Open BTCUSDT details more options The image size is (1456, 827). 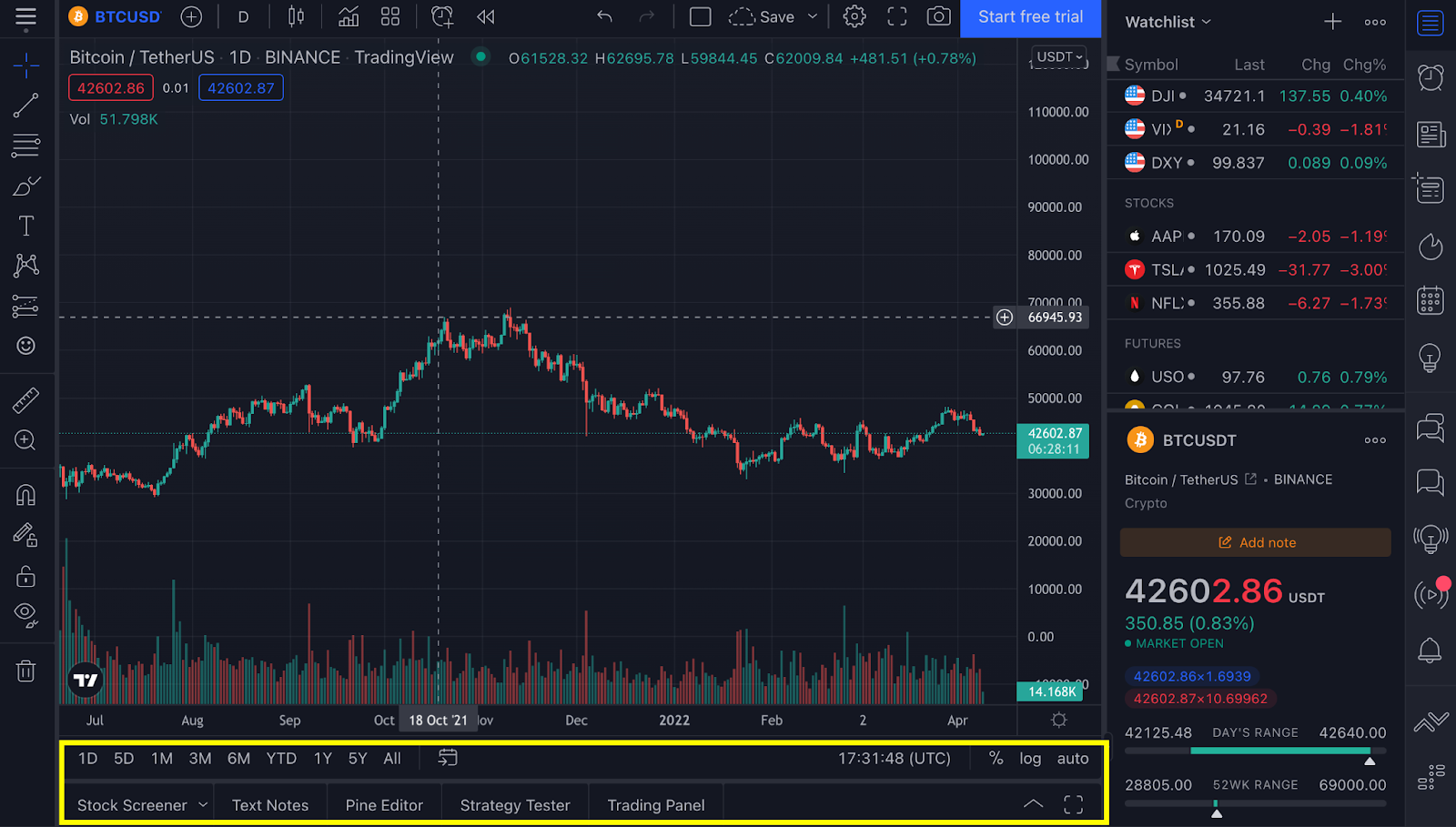(1375, 440)
